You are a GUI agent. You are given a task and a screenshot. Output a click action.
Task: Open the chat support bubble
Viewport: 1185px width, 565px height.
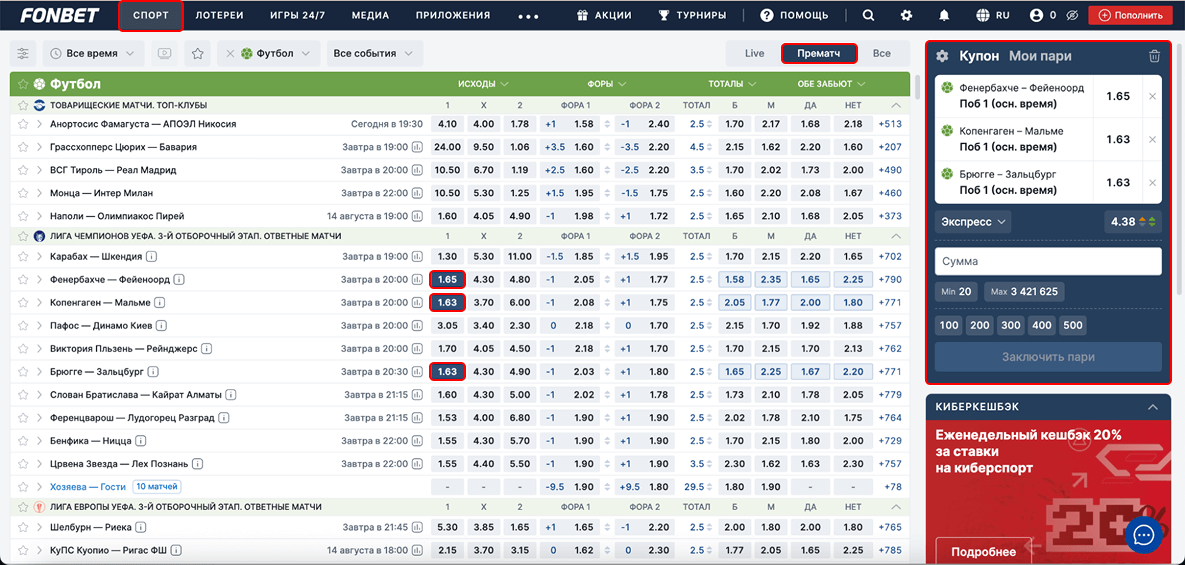click(x=1144, y=535)
